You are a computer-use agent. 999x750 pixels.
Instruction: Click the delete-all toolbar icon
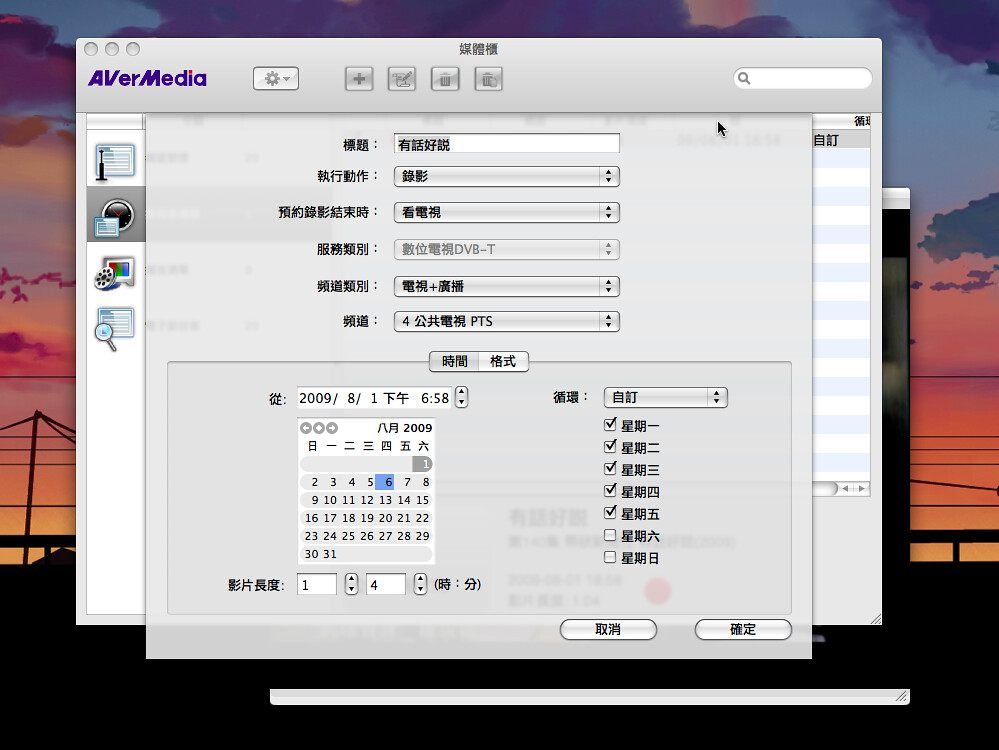pyautogui.click(x=488, y=78)
